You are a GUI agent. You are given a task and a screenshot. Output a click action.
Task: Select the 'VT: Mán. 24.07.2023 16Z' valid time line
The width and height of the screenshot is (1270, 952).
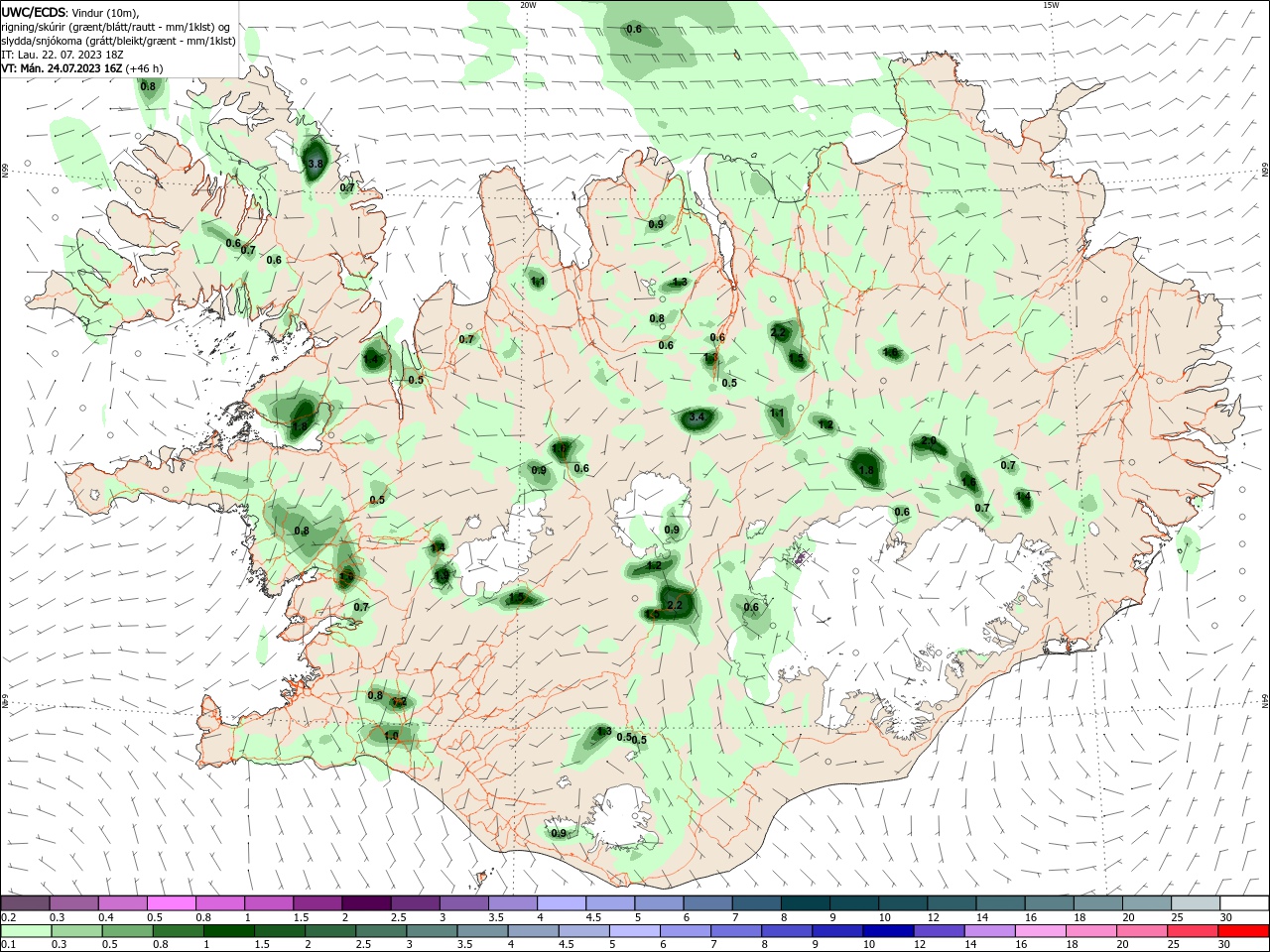62,68
